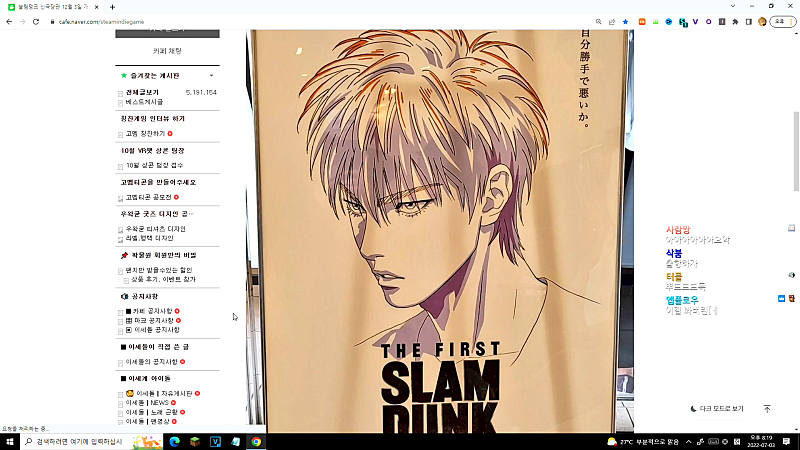Open Microsoft Edge from the taskbar
The image size is (800, 450).
pos(174,442)
